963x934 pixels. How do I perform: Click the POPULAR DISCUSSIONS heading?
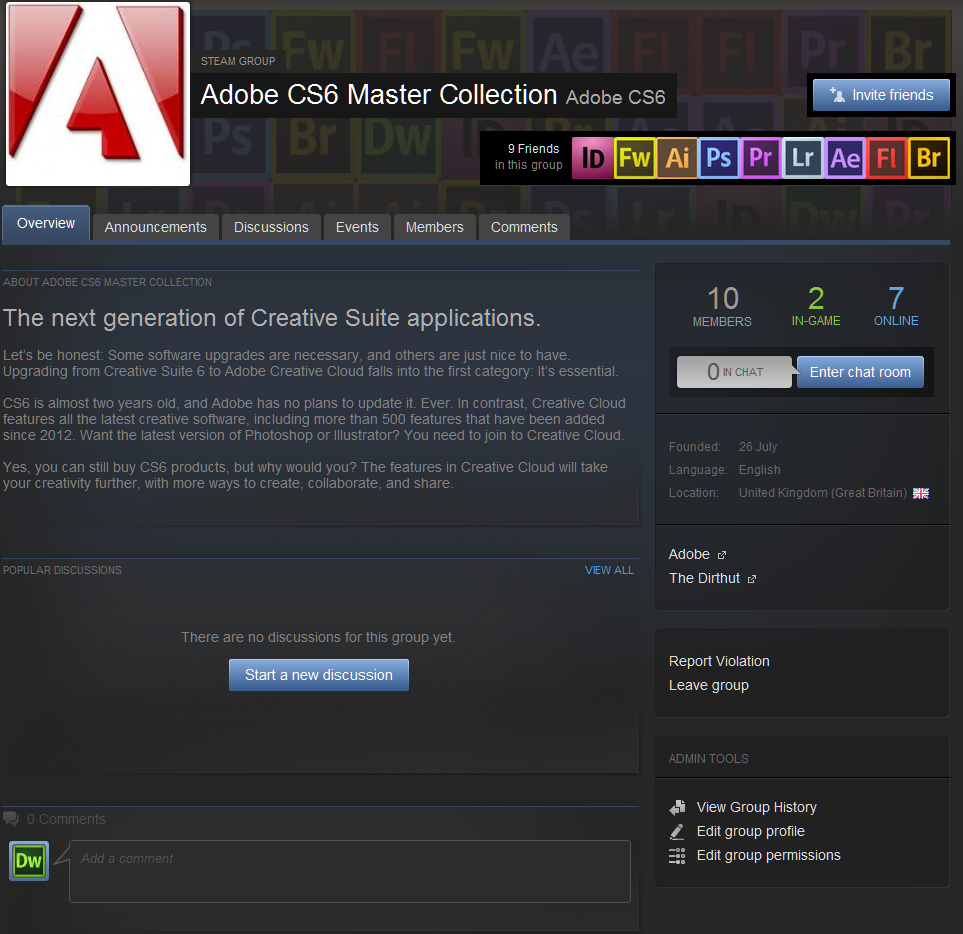[x=62, y=570]
